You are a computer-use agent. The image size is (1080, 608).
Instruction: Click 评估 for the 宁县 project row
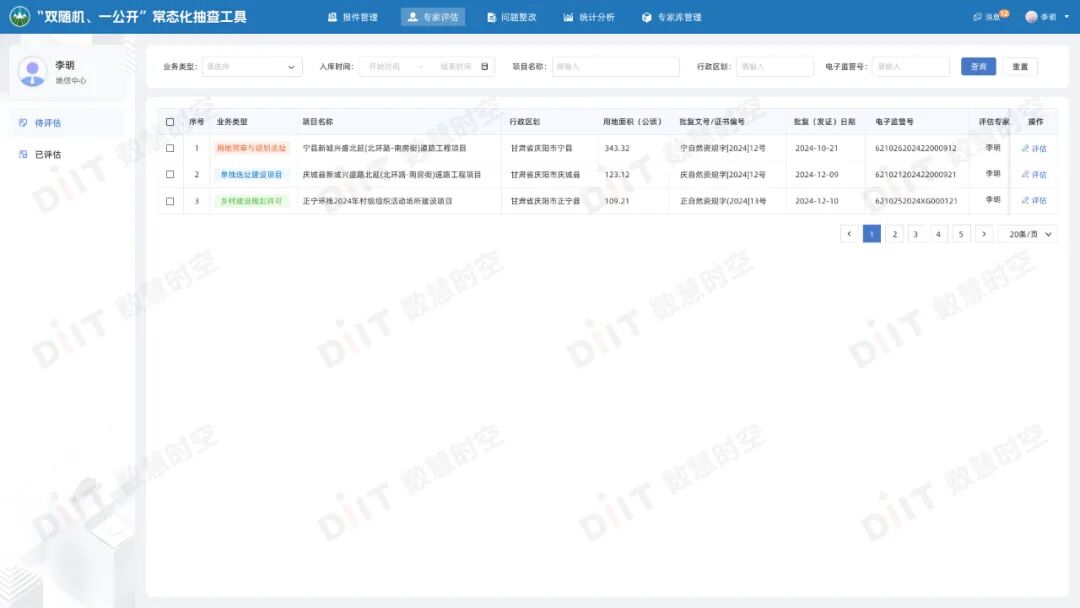pos(1034,149)
